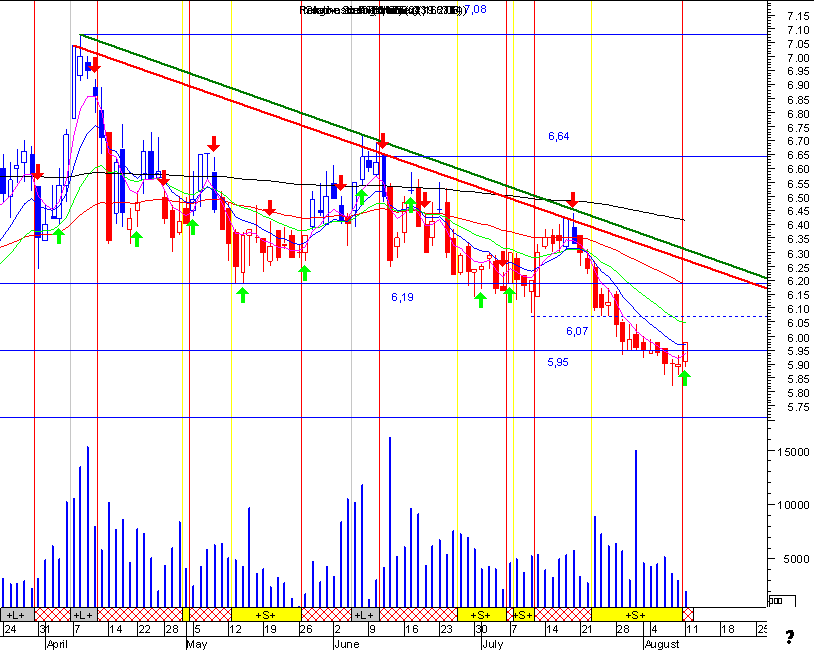Click the August month label

pyautogui.click(x=662, y=644)
